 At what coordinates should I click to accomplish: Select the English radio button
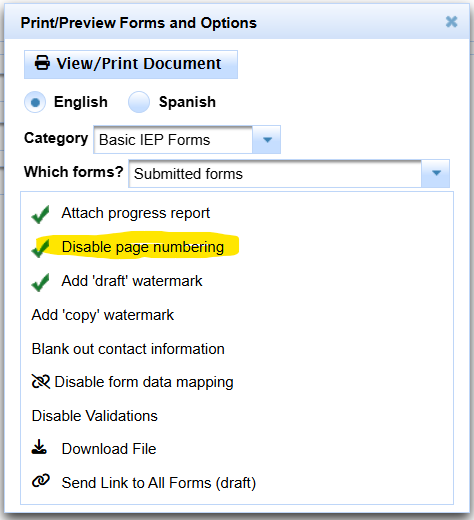click(x=35, y=102)
